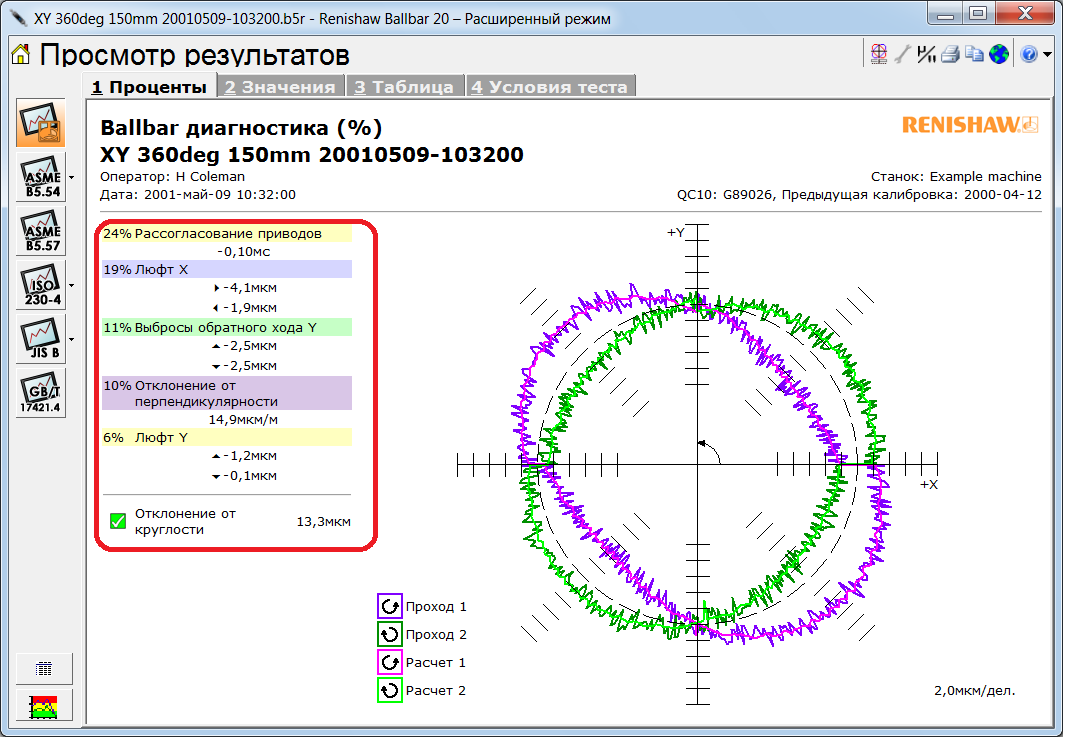Viewport: 1065px width, 741px height.
Task: Select the 6% Люфт Y row
Action: tap(227, 437)
